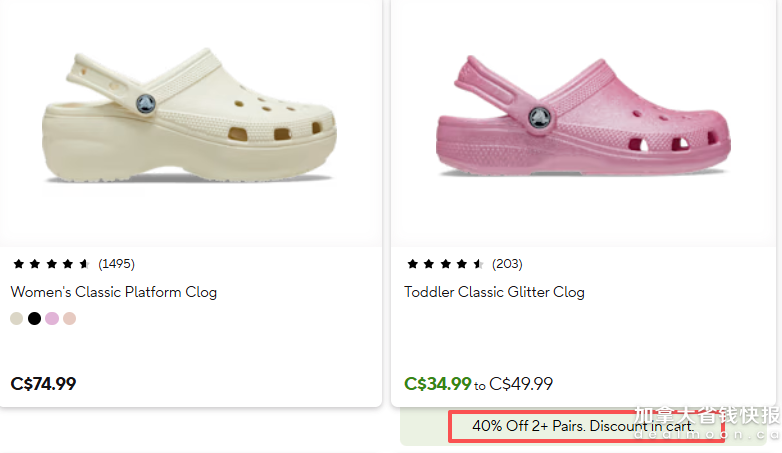The image size is (782, 453).
Task: Click the C$49.99 upper price
Action: click(x=520, y=383)
